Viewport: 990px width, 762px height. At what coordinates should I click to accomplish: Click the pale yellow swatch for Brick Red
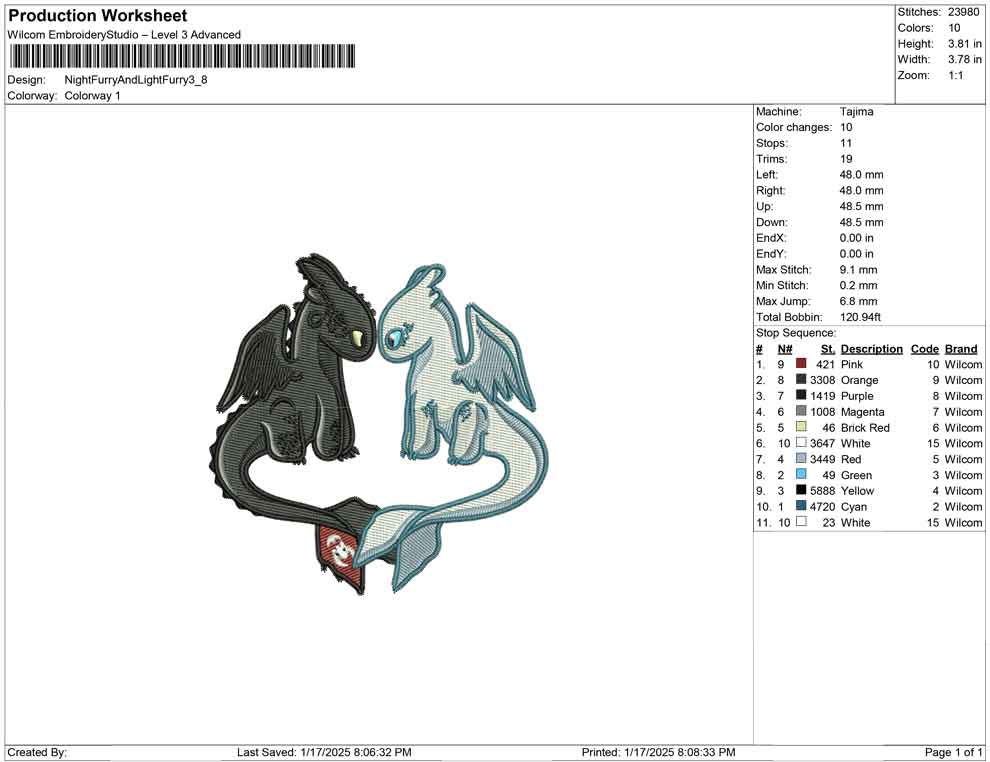801,427
